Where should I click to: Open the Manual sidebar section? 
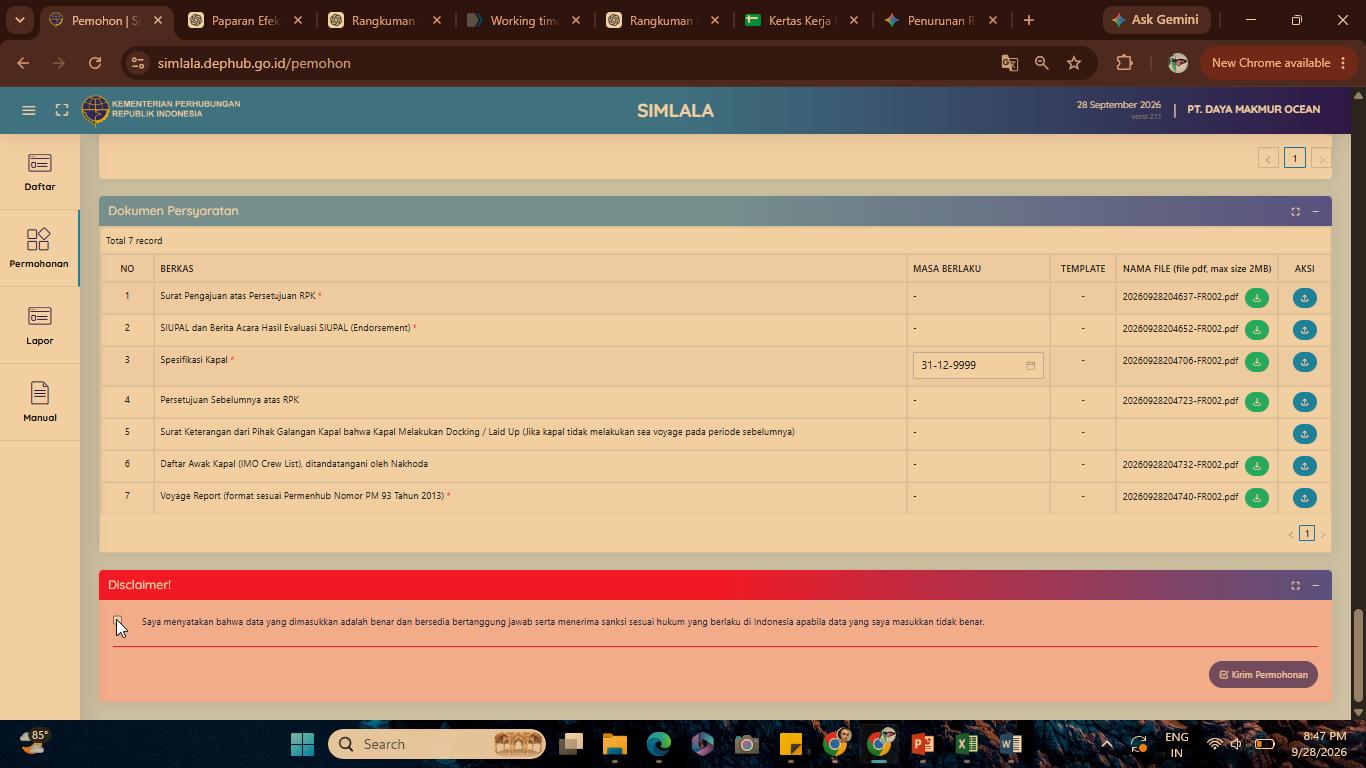tap(40, 403)
